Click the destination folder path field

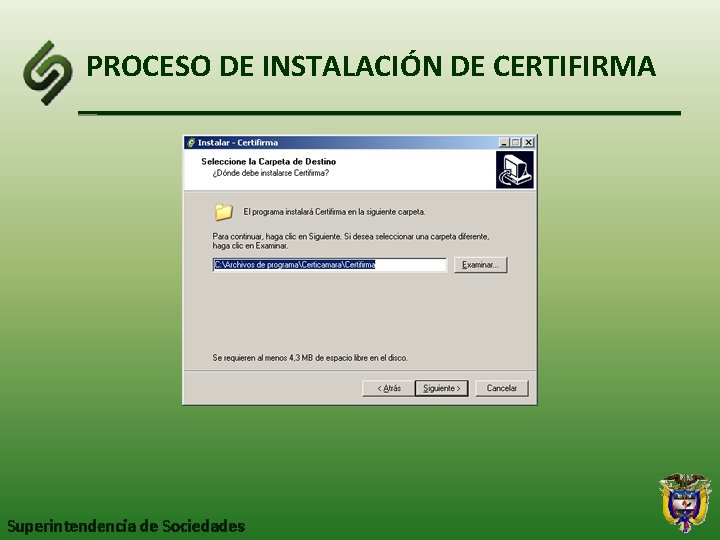coord(330,265)
